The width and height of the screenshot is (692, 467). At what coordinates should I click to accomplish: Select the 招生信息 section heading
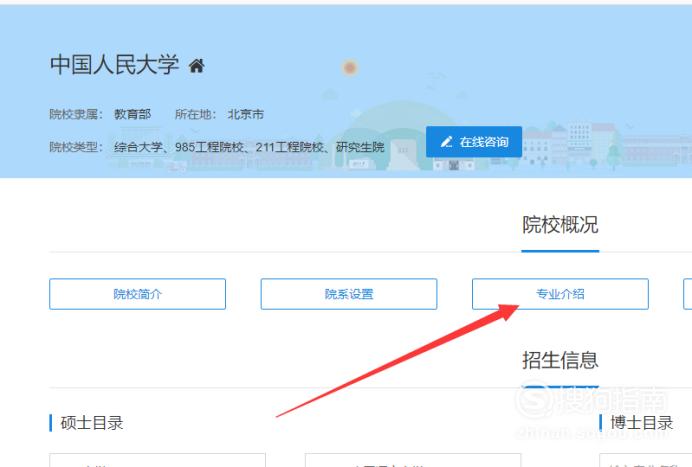(560, 360)
